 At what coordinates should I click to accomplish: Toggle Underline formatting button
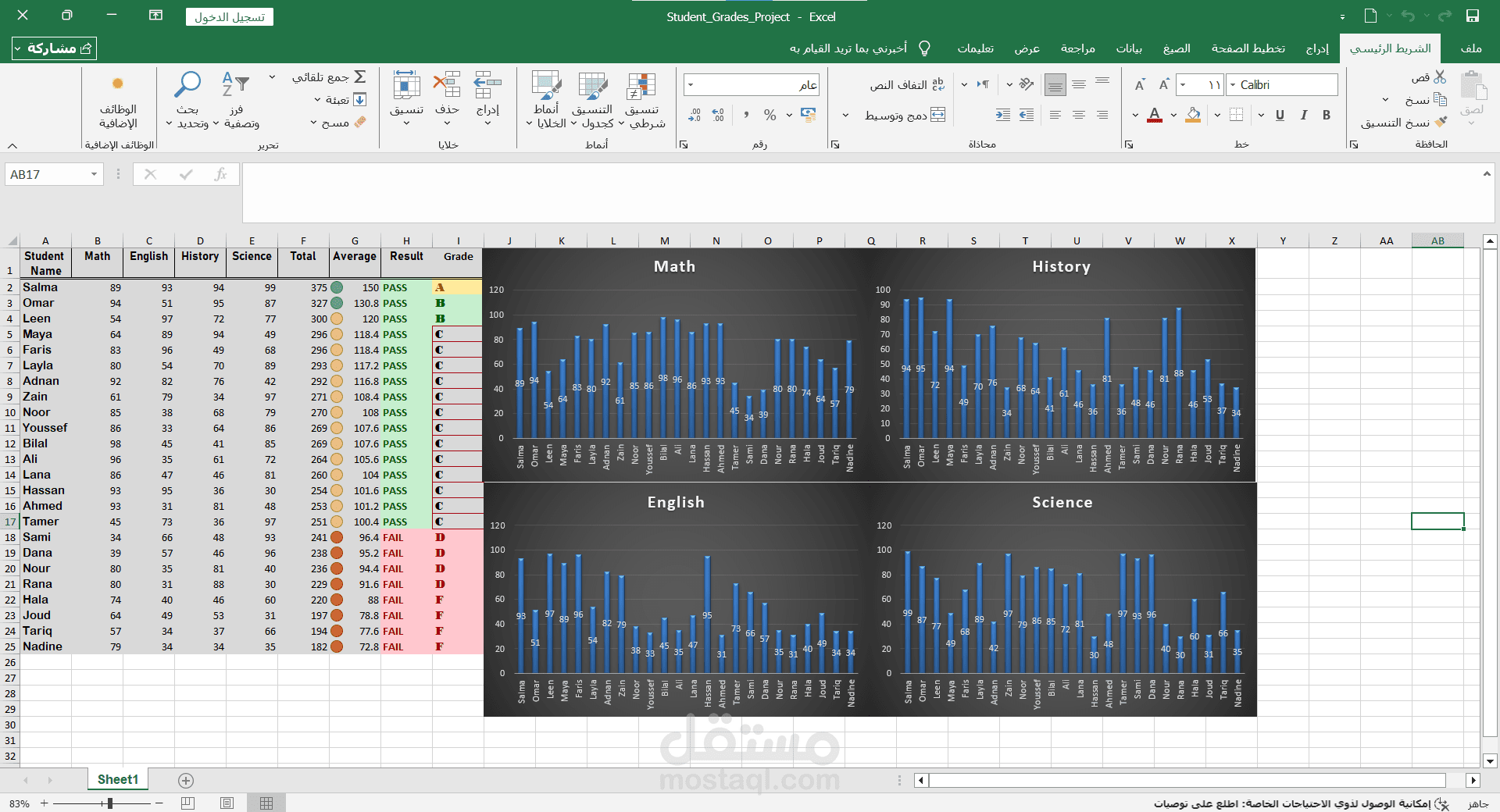coord(1280,116)
